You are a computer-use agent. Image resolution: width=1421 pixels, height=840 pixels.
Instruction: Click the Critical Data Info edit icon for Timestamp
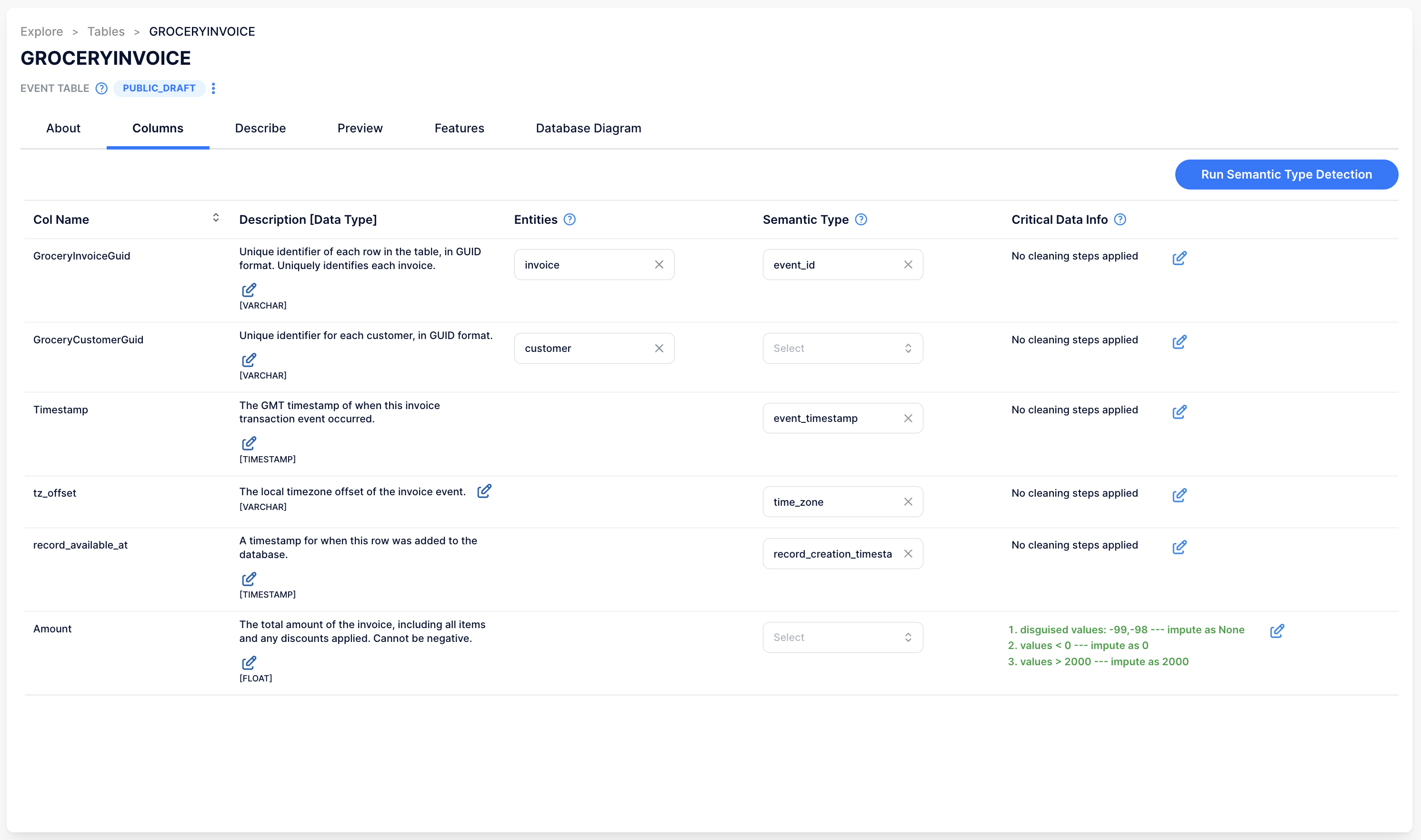click(1180, 412)
